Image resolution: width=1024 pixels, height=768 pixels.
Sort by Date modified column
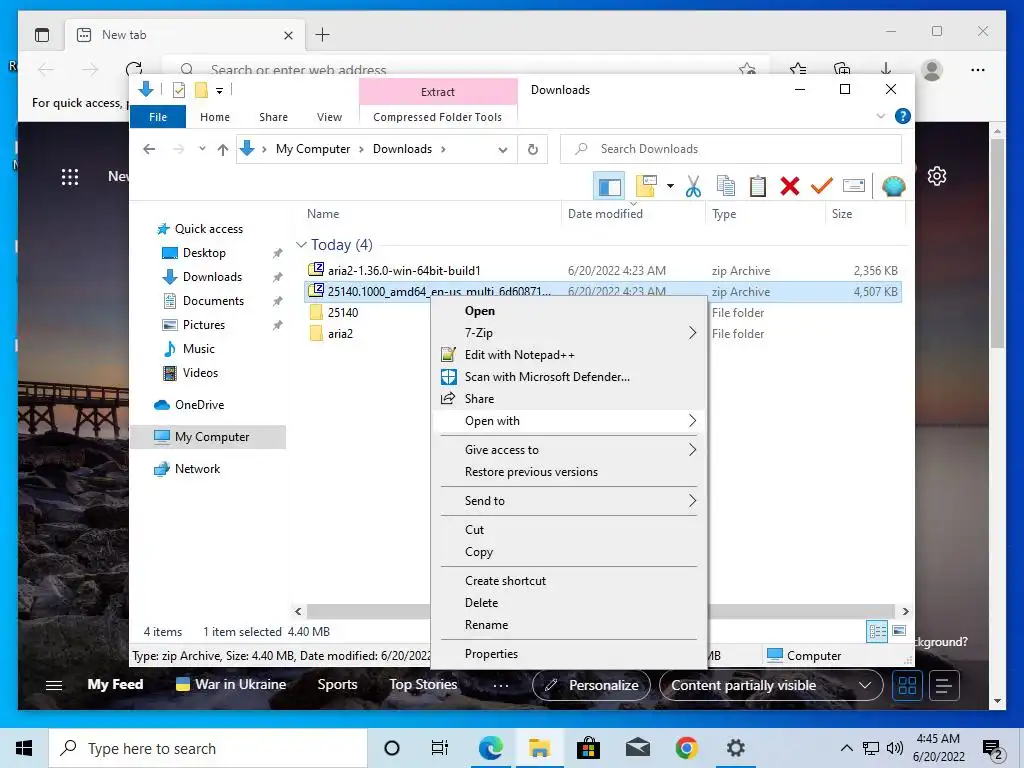click(x=605, y=214)
